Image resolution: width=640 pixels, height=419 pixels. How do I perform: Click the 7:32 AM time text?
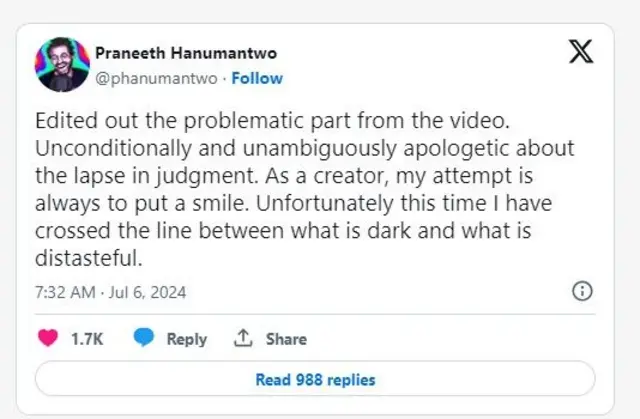click(x=64, y=293)
